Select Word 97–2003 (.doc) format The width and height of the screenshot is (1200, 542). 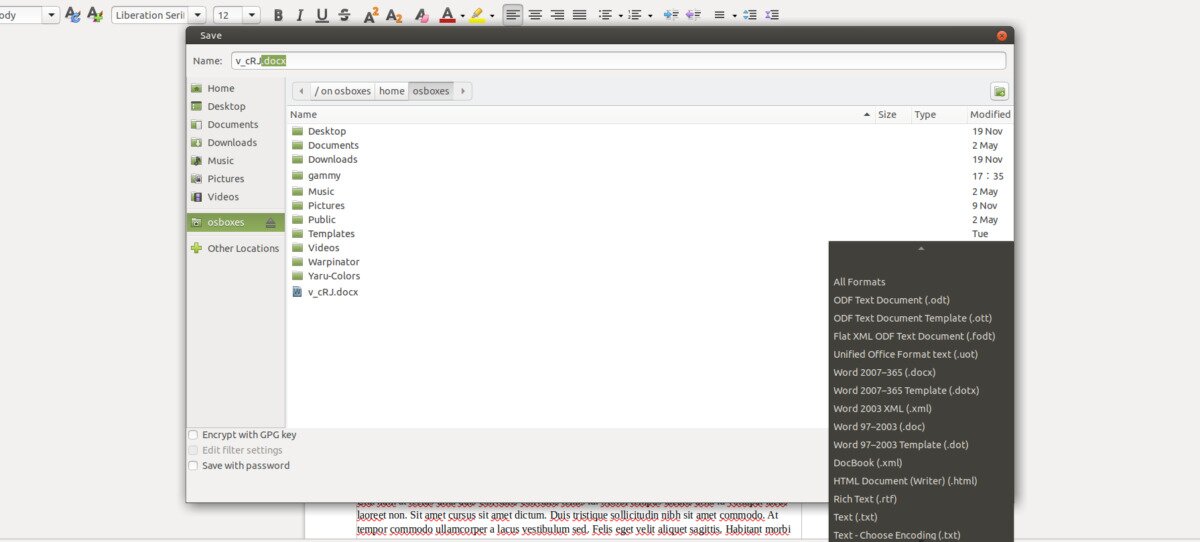879,427
